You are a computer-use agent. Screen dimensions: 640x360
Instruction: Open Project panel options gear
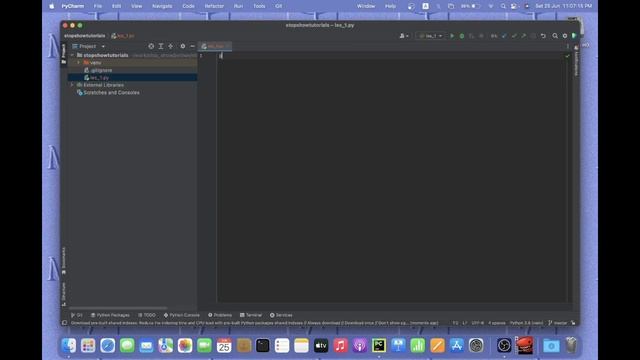coord(182,46)
